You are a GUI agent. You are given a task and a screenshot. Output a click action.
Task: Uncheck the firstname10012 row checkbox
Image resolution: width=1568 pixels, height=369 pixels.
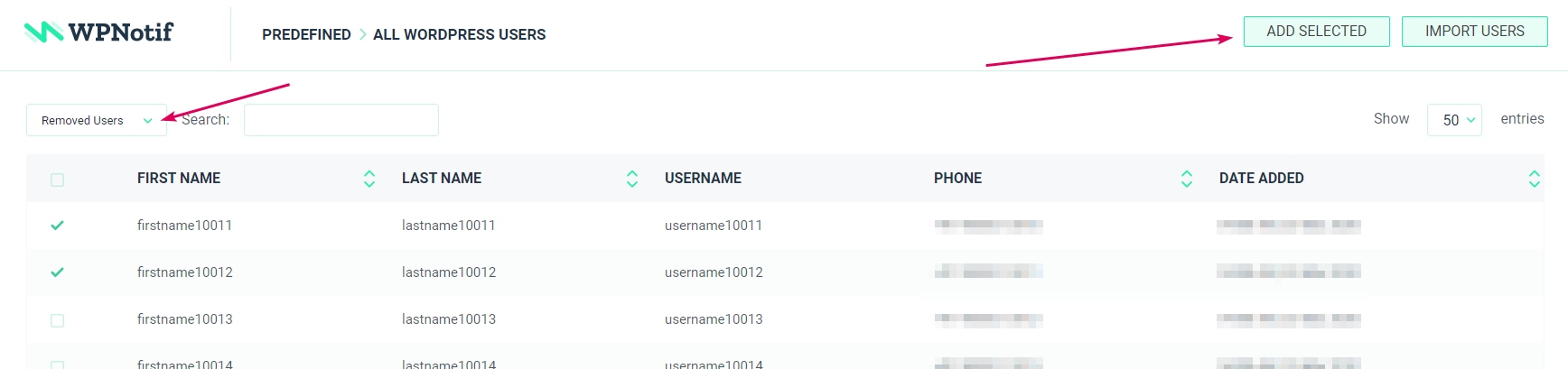click(x=58, y=272)
